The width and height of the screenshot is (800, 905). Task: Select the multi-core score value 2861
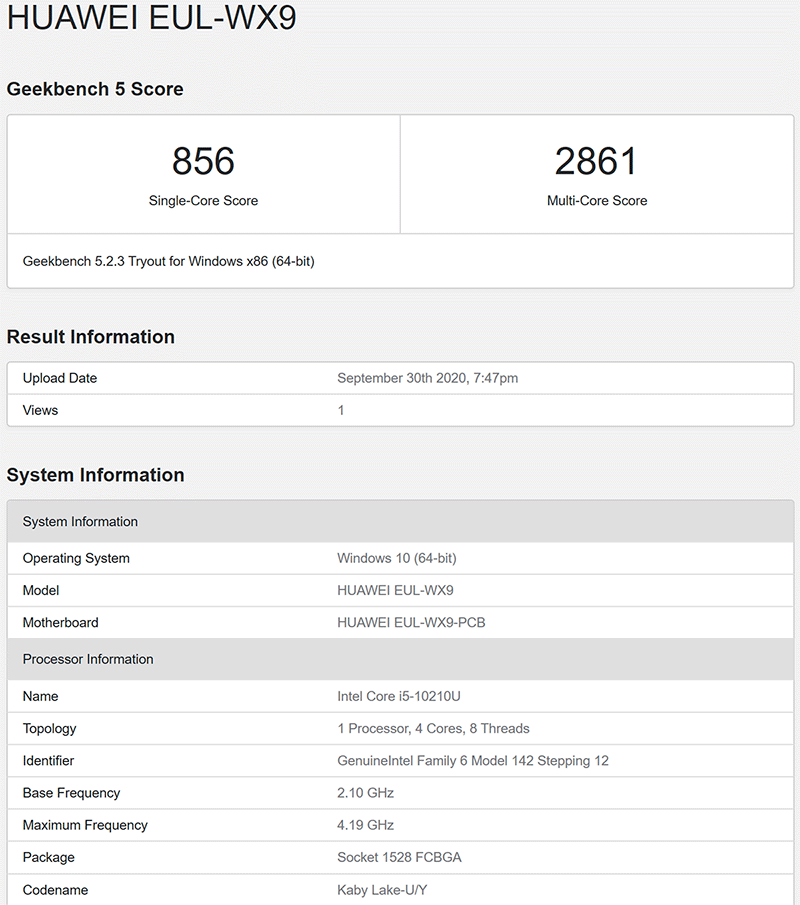597,160
